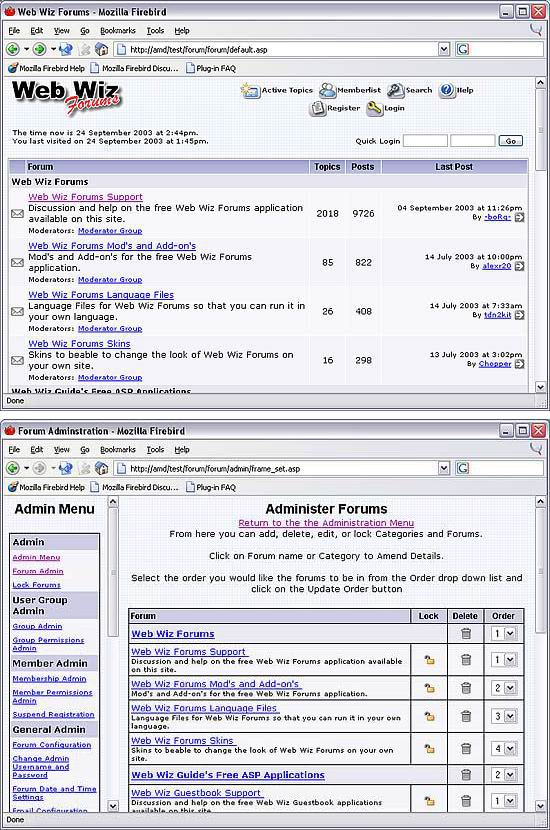Screen dimensions: 550x830
Task: Click the Login key icon in forum header
Action: [374, 109]
